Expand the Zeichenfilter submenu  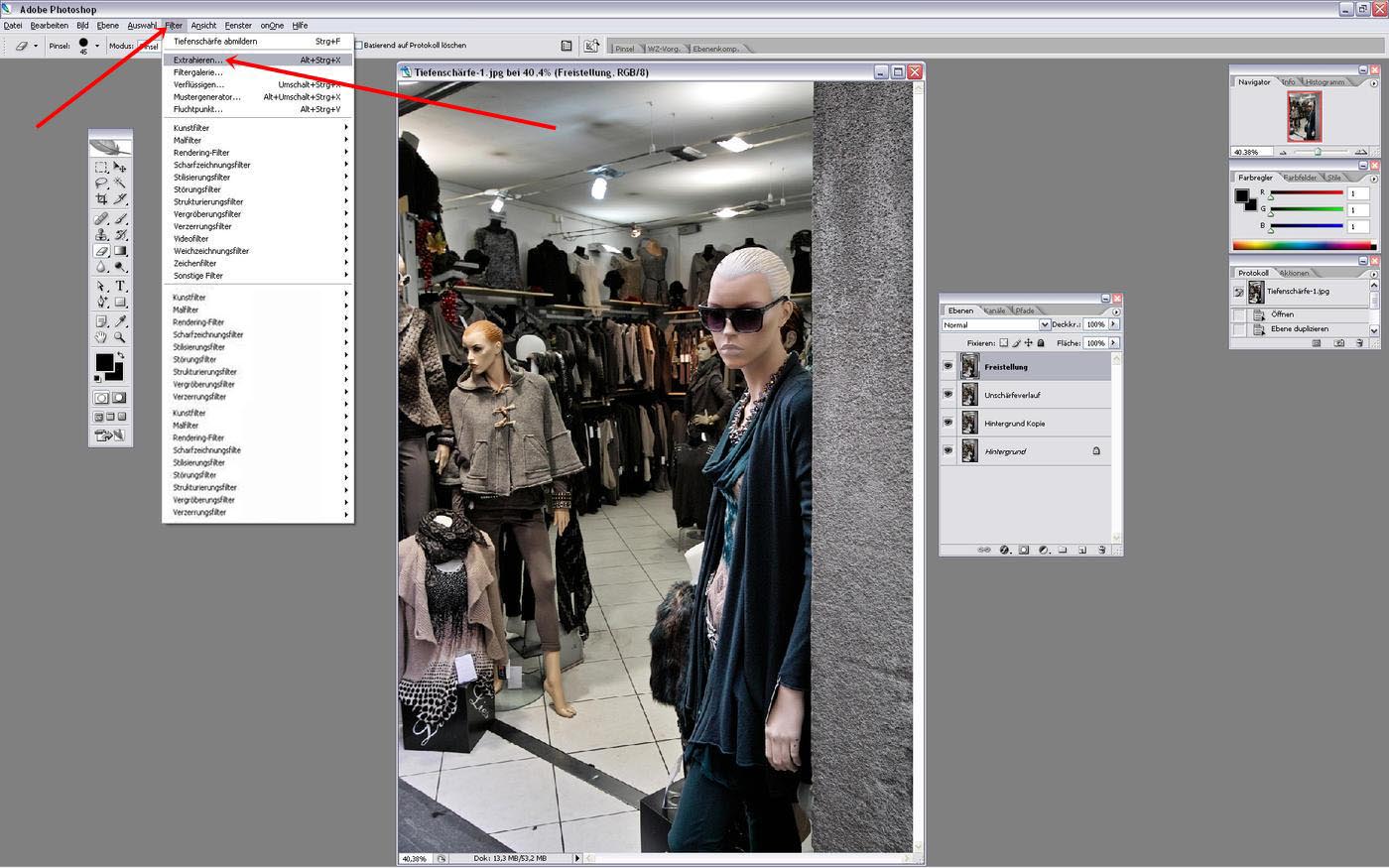pyautogui.click(x=259, y=263)
